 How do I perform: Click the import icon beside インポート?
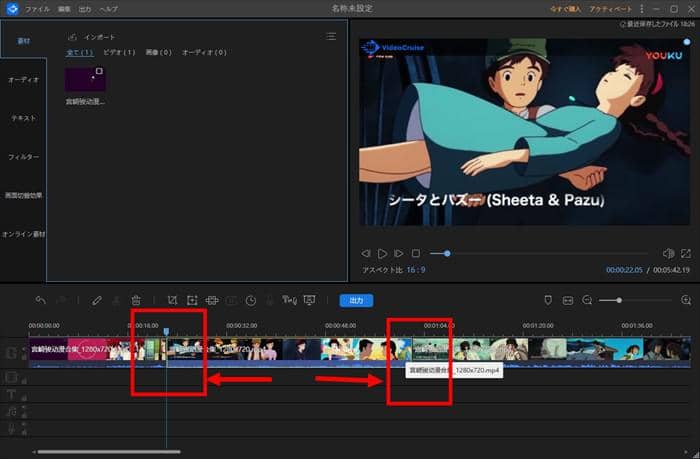coord(72,37)
